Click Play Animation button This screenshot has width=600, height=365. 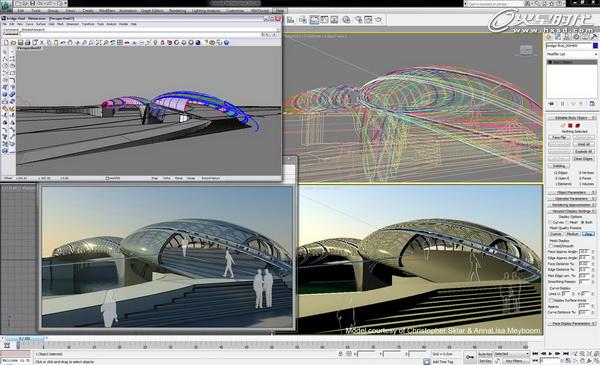(551, 354)
